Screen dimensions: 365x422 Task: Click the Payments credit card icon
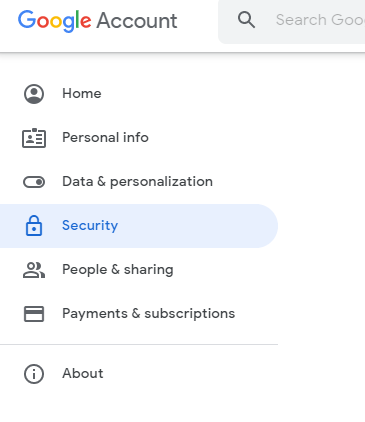coord(34,314)
